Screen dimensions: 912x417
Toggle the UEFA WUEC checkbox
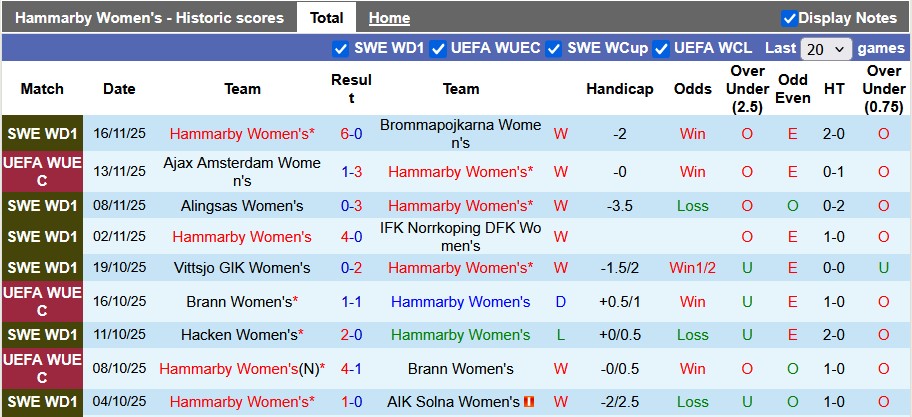[438, 48]
